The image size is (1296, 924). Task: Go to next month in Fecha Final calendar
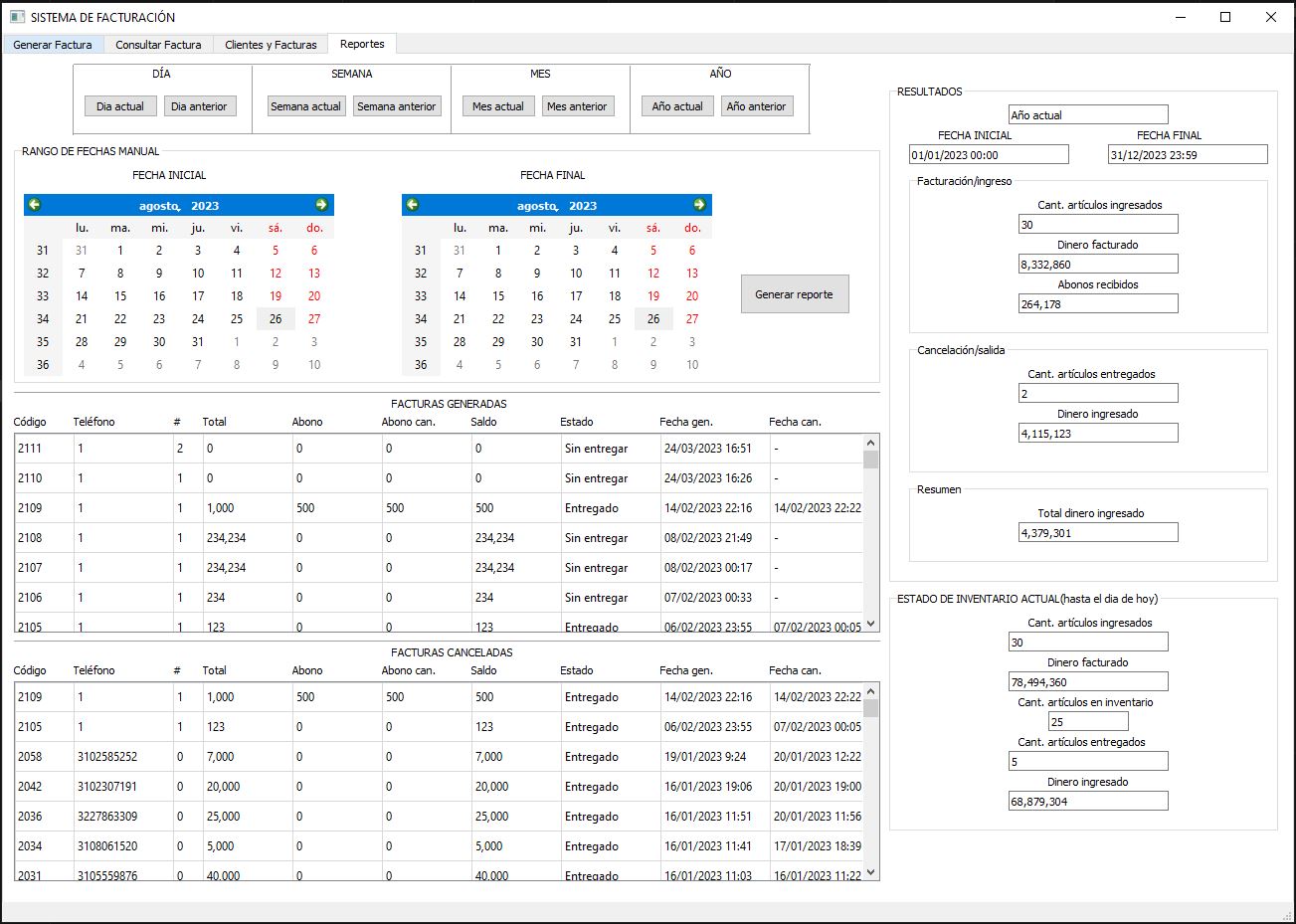tap(699, 205)
